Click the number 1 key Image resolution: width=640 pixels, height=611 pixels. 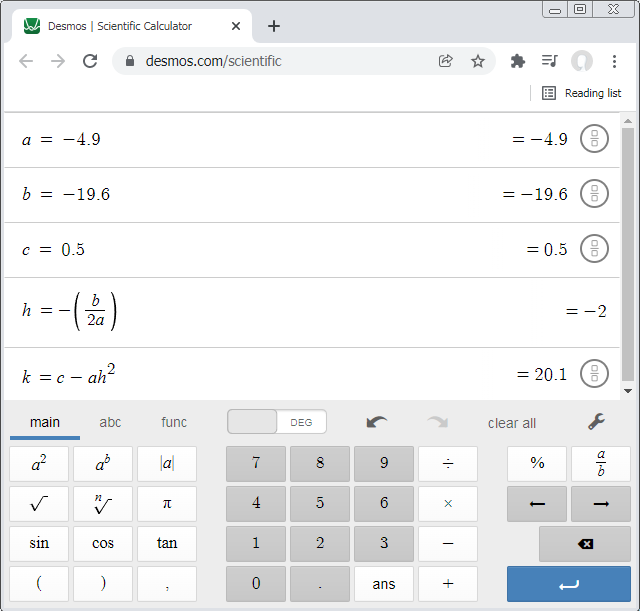[256, 544]
